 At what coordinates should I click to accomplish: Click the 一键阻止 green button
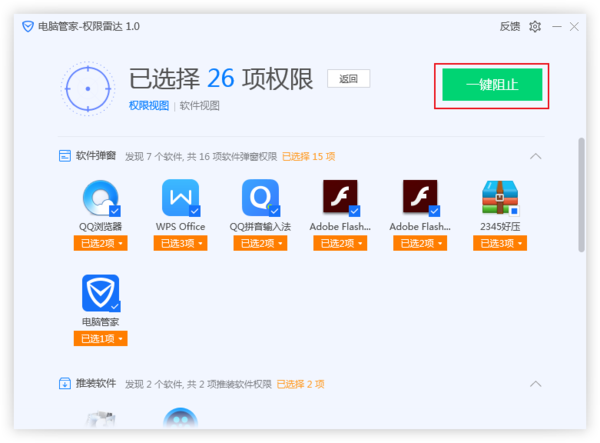pos(492,85)
